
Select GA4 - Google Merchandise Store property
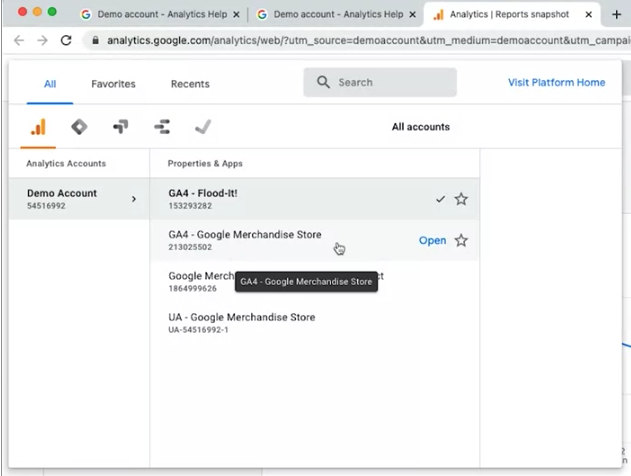click(314, 241)
